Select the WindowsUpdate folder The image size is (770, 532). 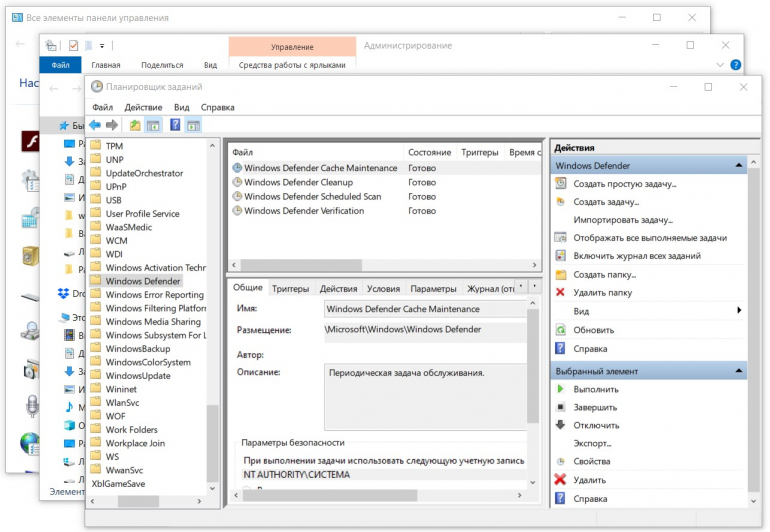[x=138, y=376]
